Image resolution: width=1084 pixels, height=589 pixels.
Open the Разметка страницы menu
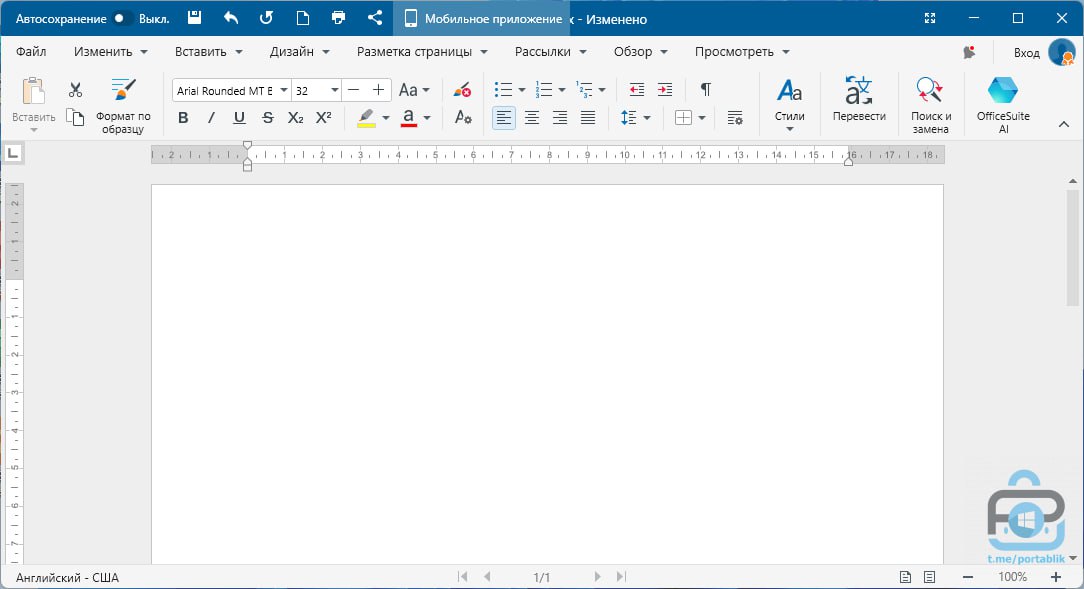tap(422, 51)
